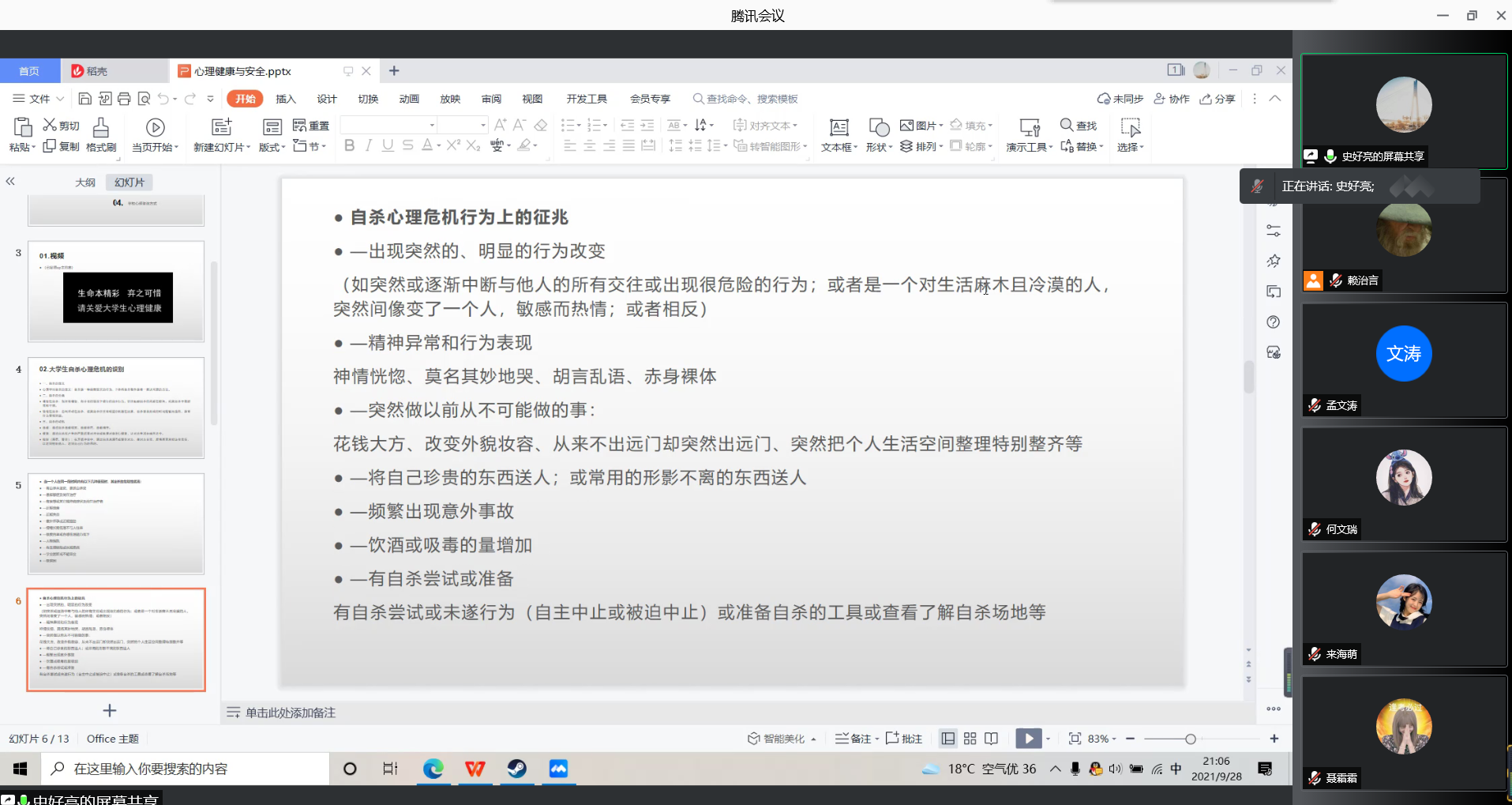Toggle Bold formatting
This screenshot has height=805, width=1512.
click(x=349, y=145)
